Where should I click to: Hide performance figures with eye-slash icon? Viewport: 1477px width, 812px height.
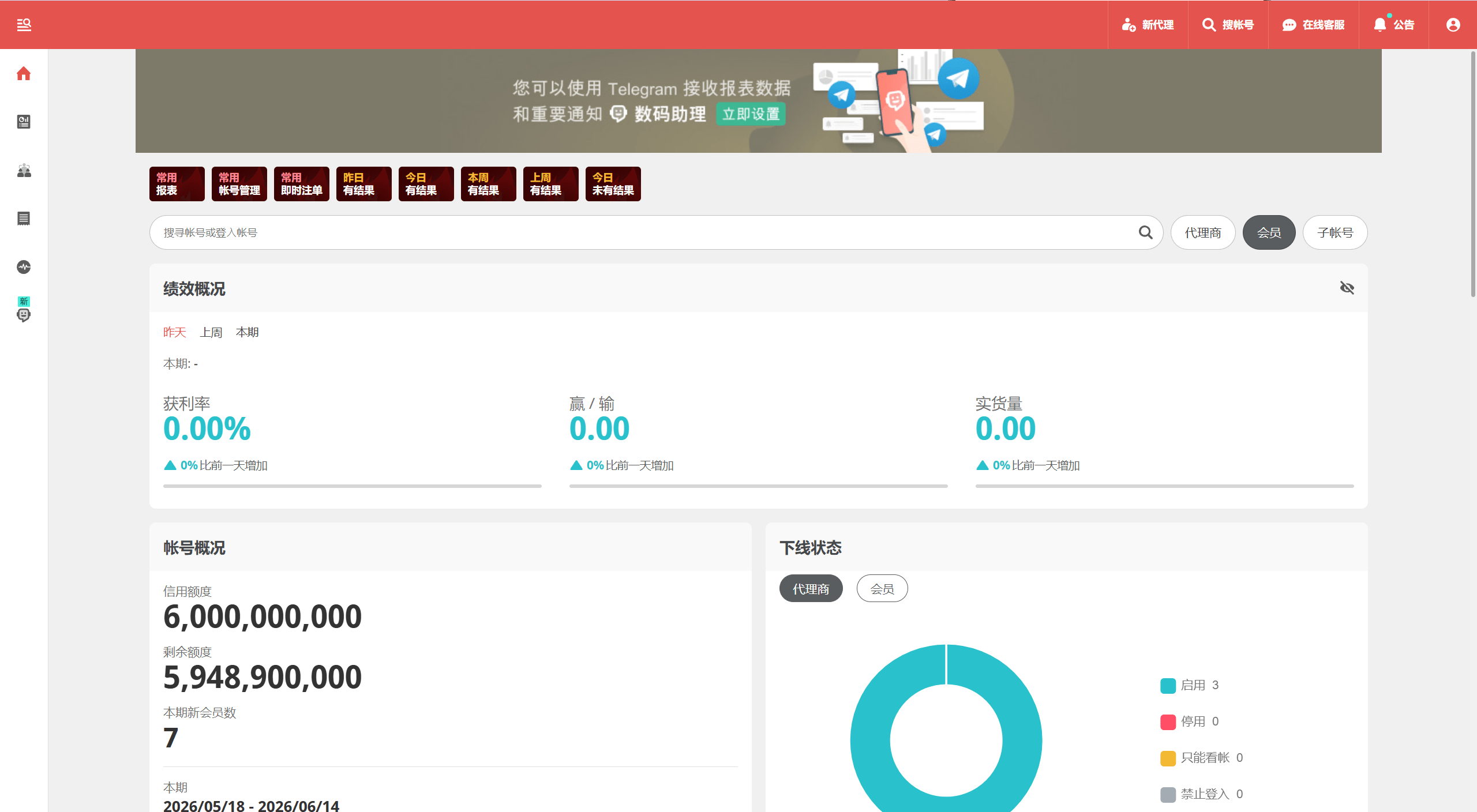coord(1347,288)
